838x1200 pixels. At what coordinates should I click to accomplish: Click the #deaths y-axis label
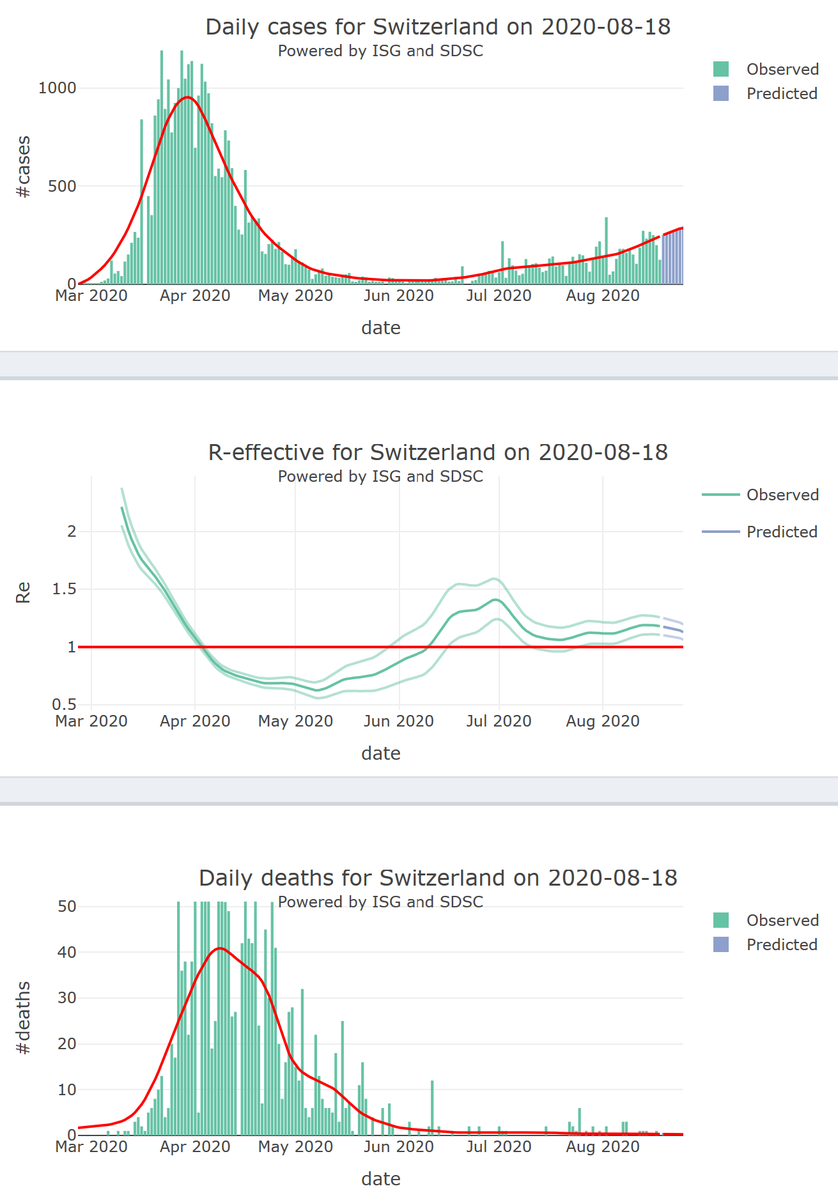point(24,1018)
